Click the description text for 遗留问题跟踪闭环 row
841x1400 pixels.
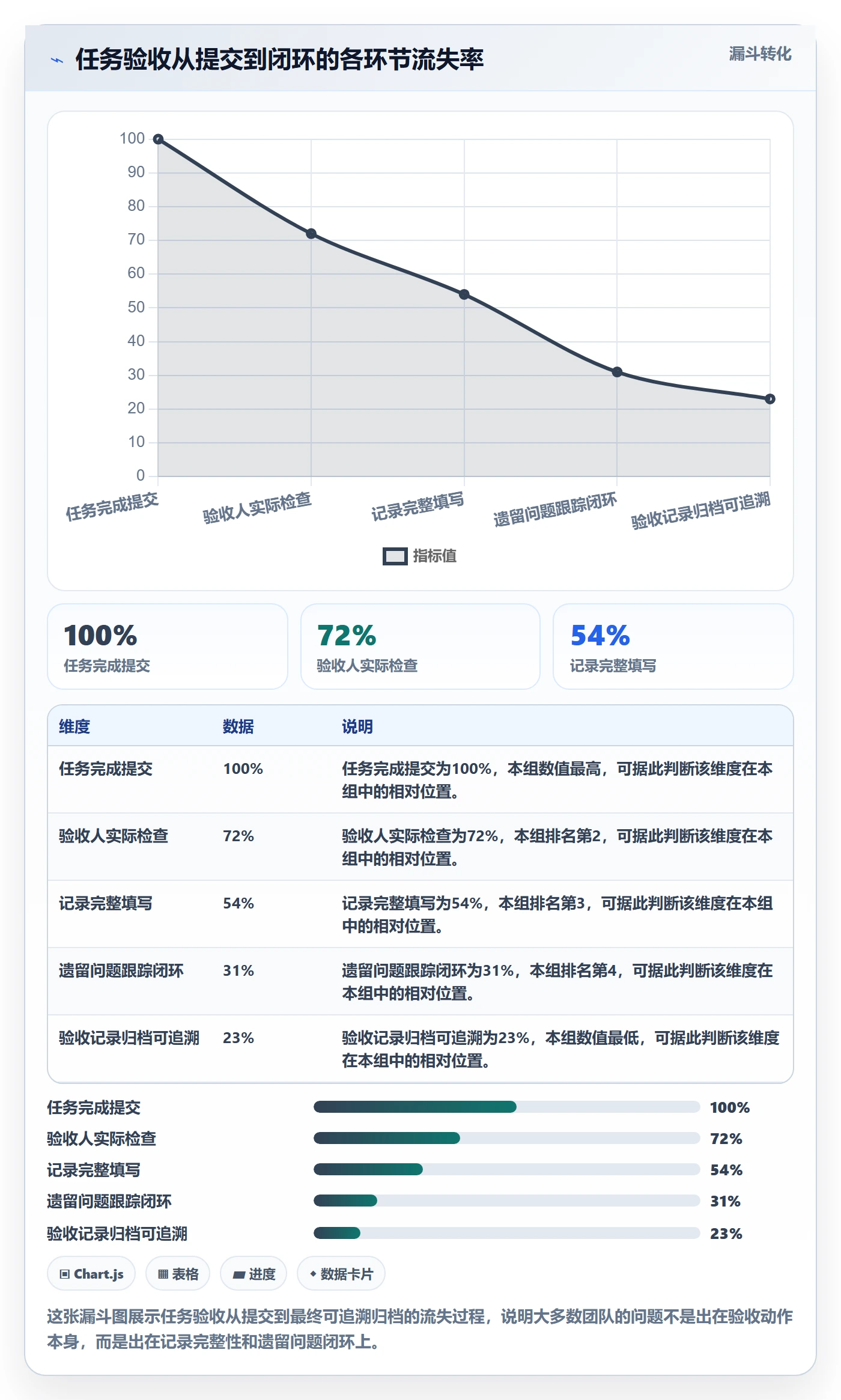(557, 982)
